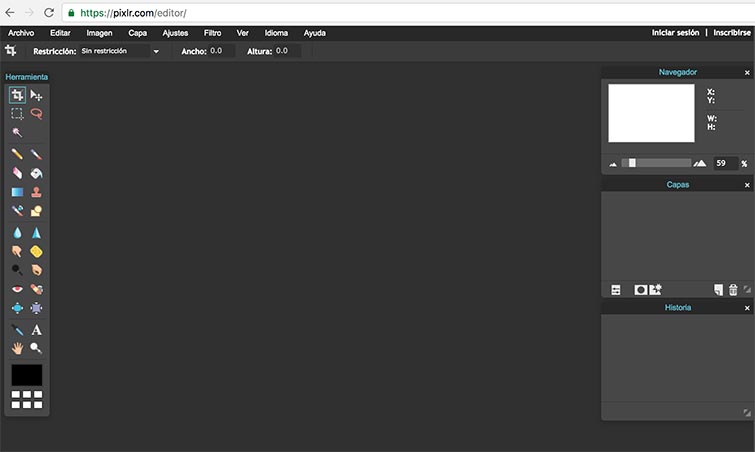
Task: Open the Capa menu
Action: [137, 33]
